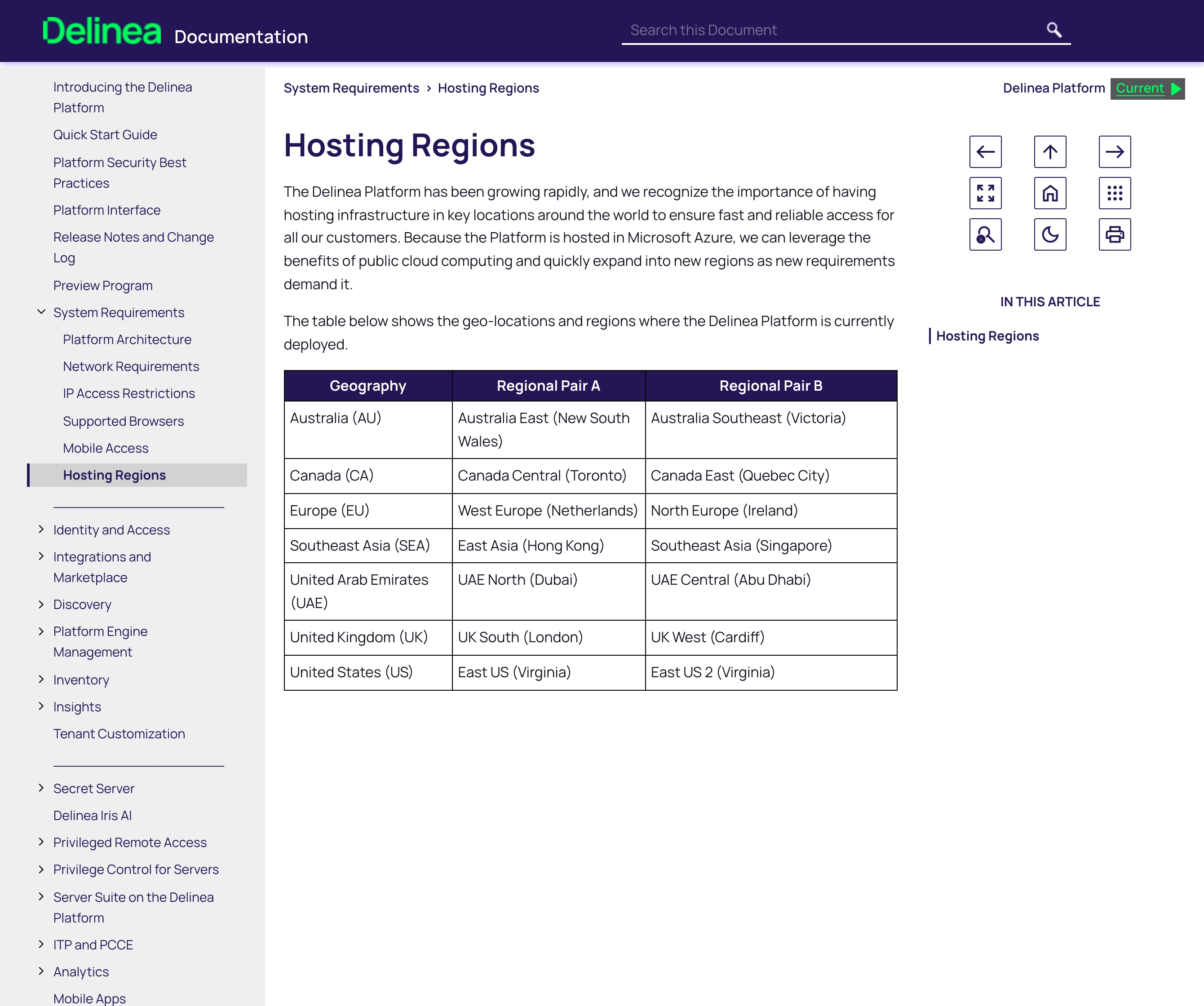Open Network Requirements page

(131, 366)
